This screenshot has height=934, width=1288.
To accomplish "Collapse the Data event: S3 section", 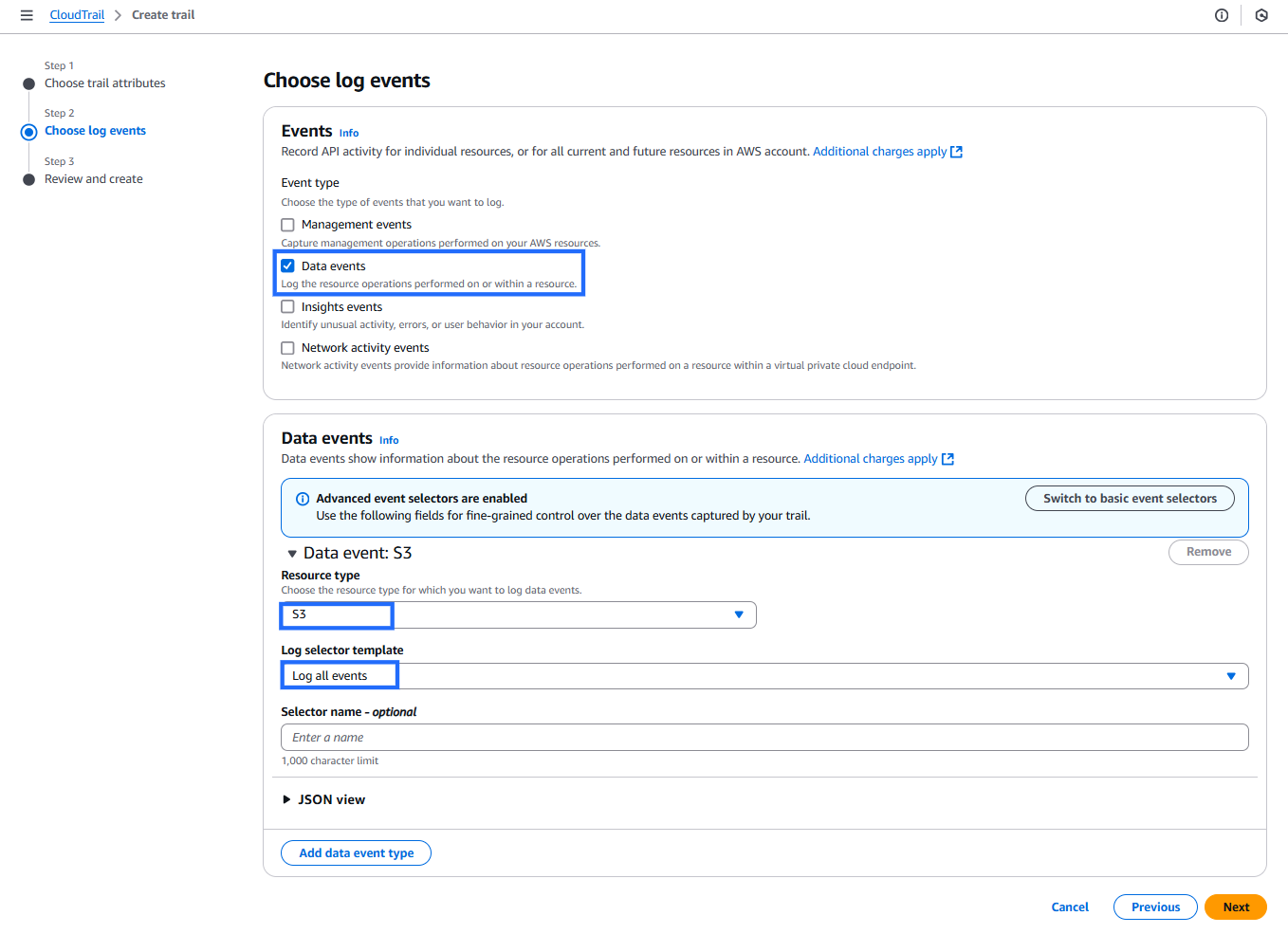I will coord(292,554).
